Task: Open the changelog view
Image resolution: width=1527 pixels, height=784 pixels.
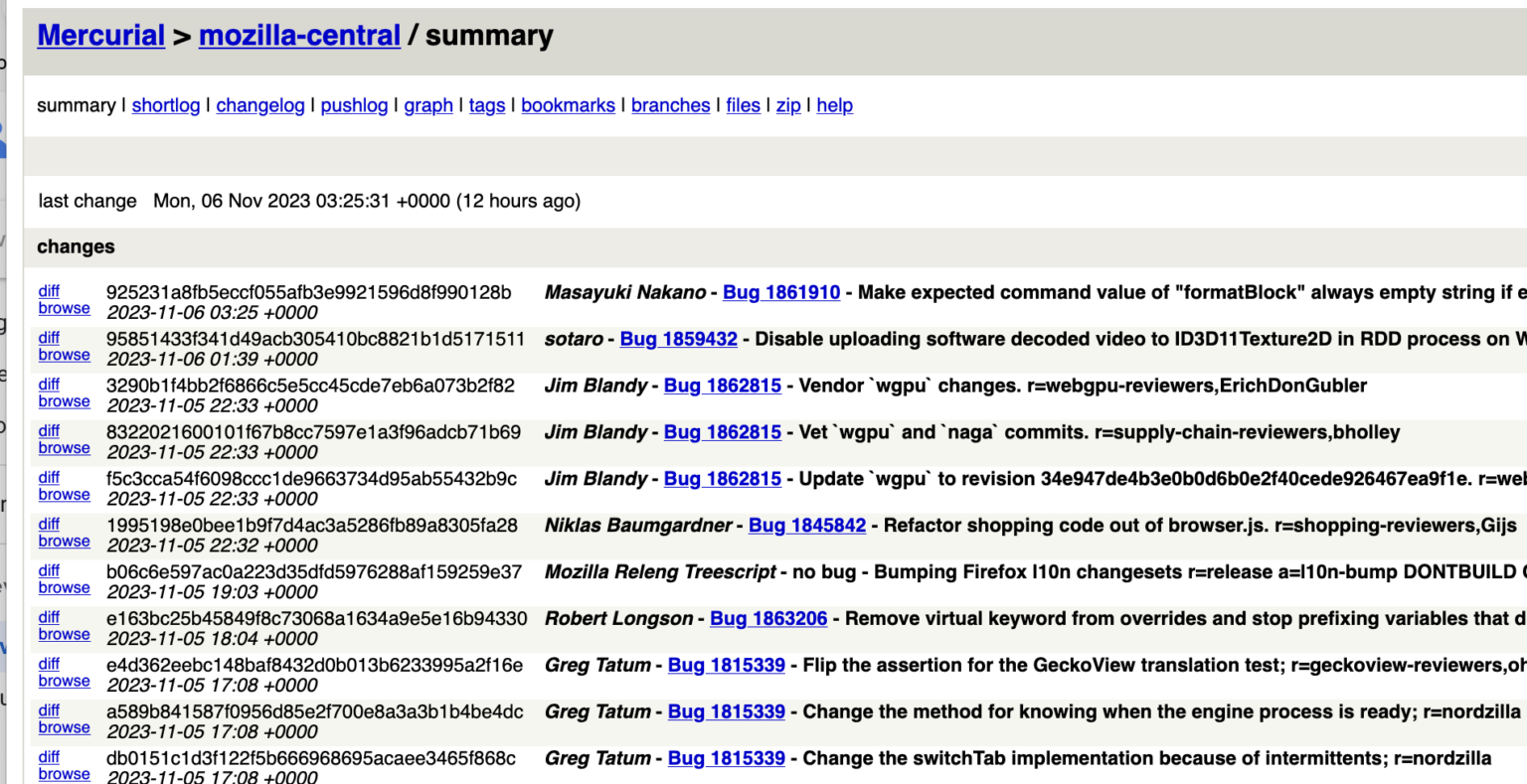Action: (259, 105)
